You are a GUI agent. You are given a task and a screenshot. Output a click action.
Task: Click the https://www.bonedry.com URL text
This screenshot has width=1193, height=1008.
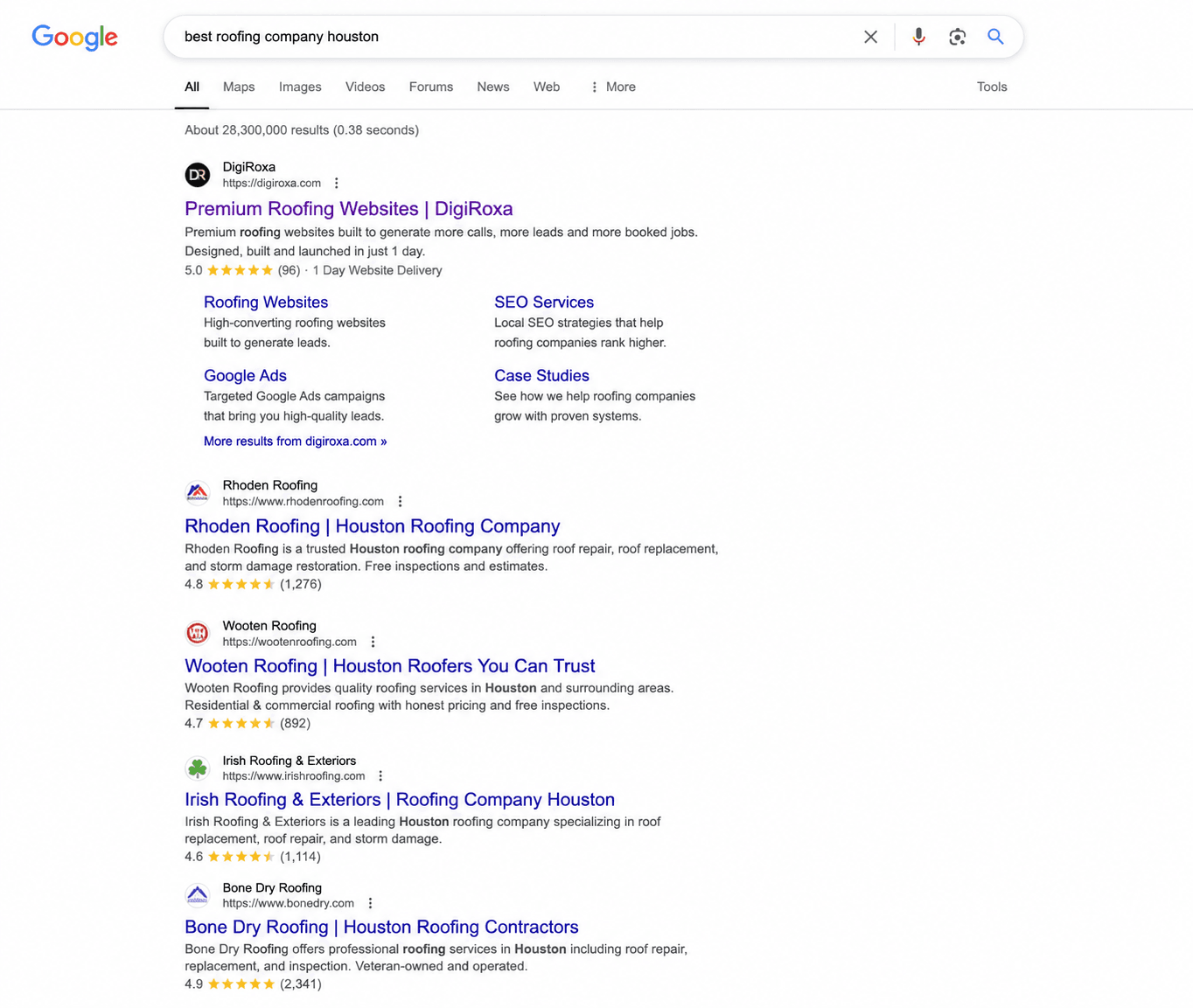click(288, 904)
